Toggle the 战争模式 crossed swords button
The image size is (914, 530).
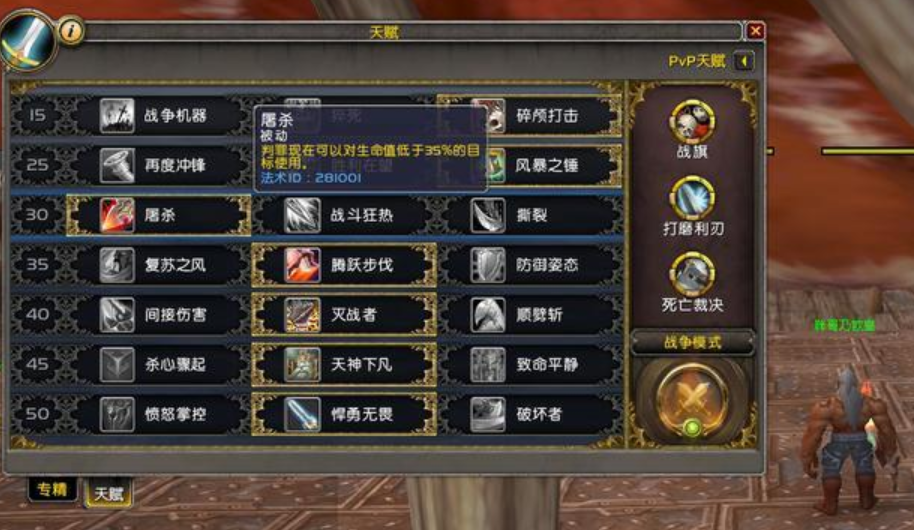[692, 400]
